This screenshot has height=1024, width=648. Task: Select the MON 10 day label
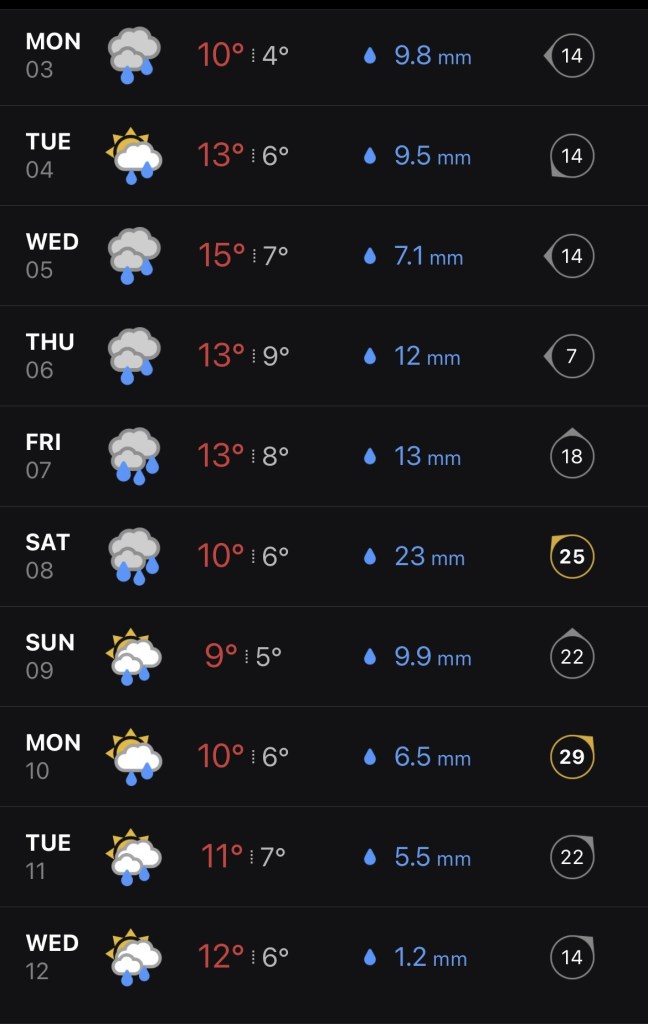pyautogui.click(x=53, y=756)
